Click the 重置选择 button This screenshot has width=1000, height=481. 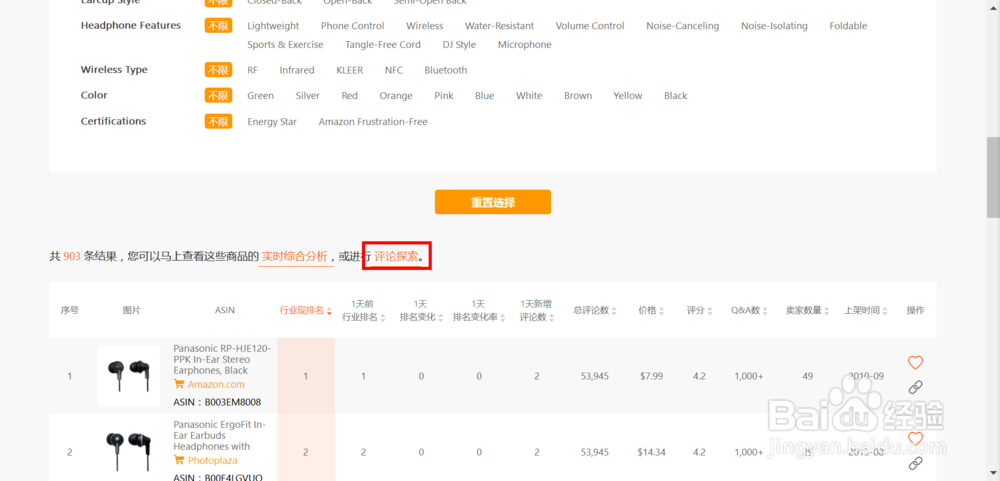click(x=493, y=202)
